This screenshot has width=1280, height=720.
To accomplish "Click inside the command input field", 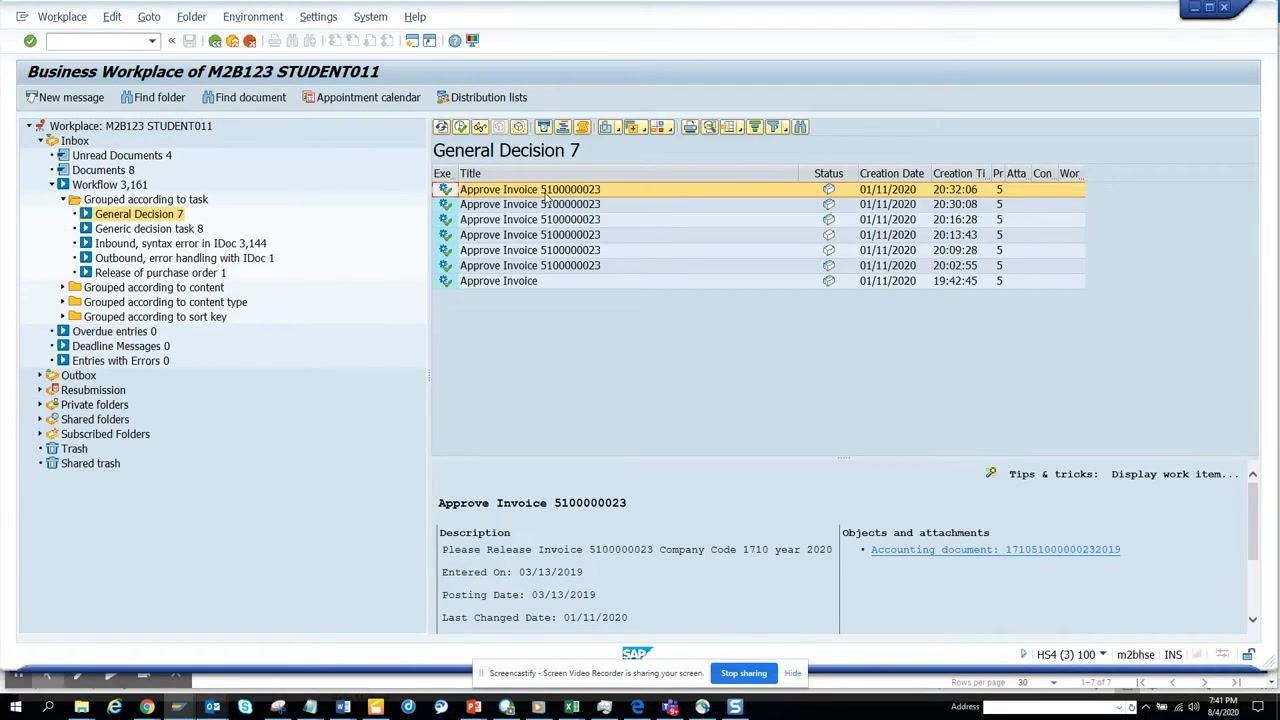I will tap(96, 41).
